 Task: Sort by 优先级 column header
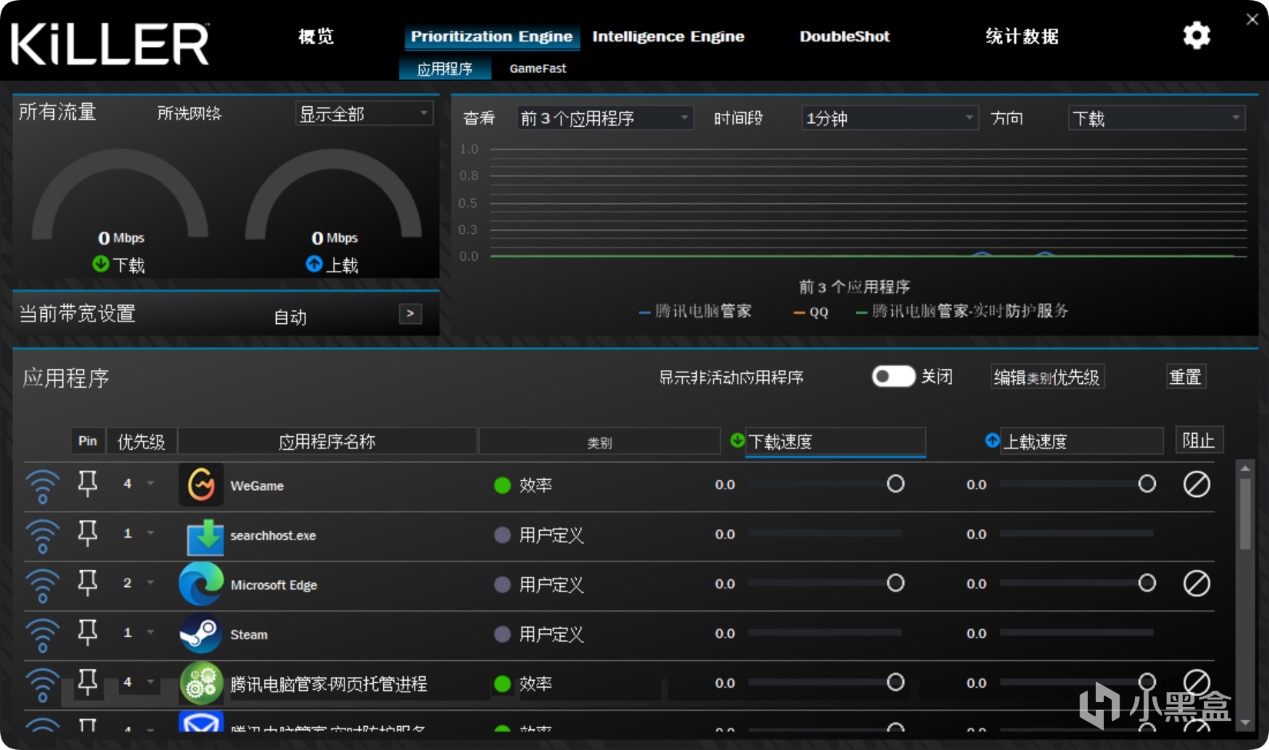(142, 441)
